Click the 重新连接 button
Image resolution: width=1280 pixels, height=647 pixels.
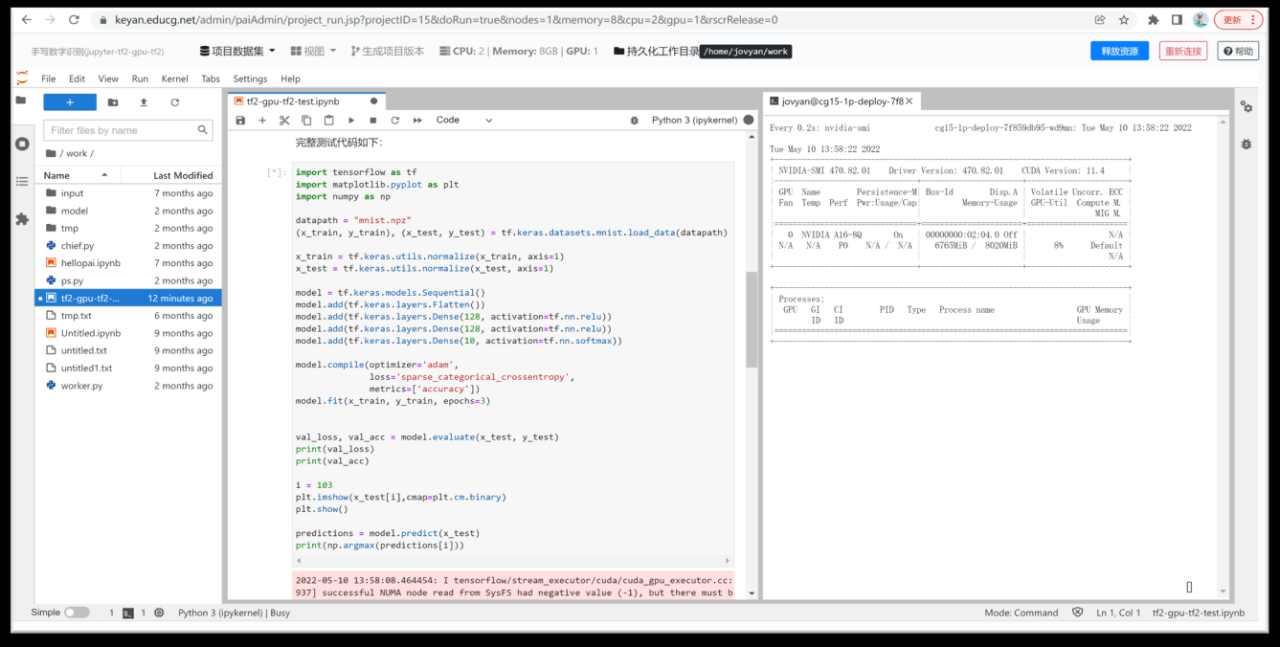pyautogui.click(x=1183, y=51)
